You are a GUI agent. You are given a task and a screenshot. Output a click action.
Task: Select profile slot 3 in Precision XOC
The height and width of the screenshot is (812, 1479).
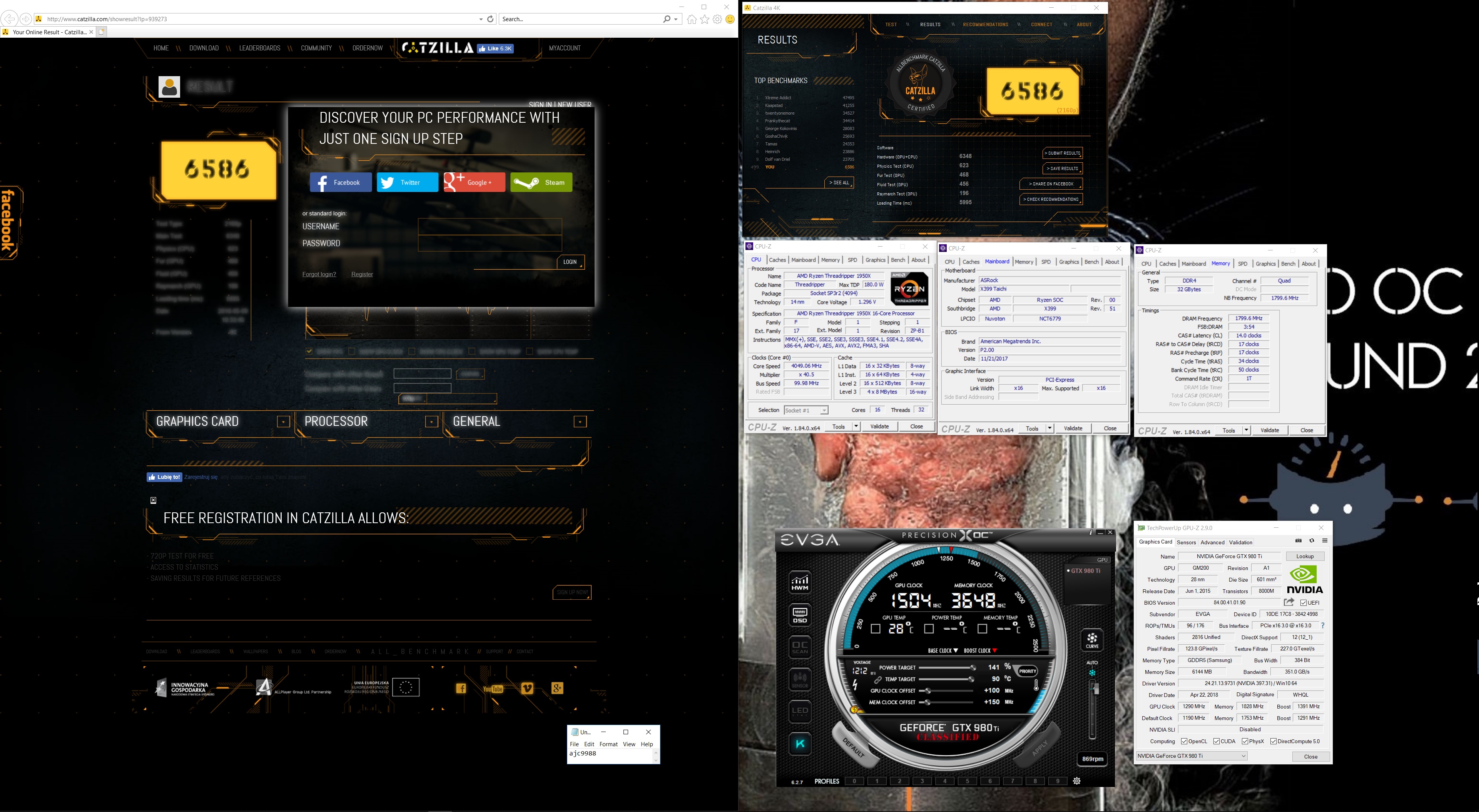[x=922, y=781]
